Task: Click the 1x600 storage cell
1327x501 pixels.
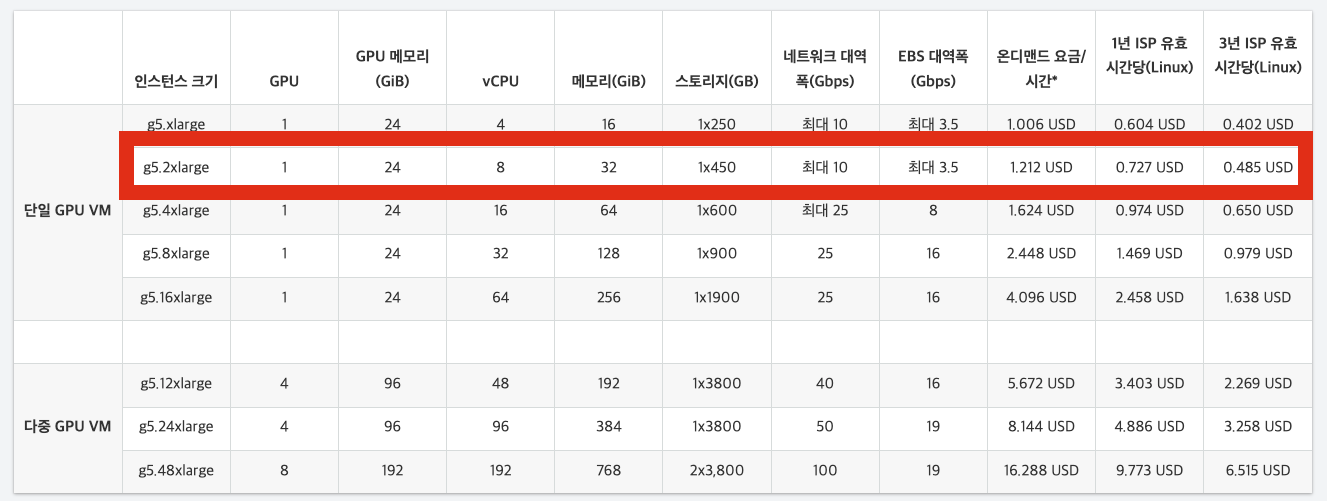Action: pyautogui.click(x=717, y=210)
